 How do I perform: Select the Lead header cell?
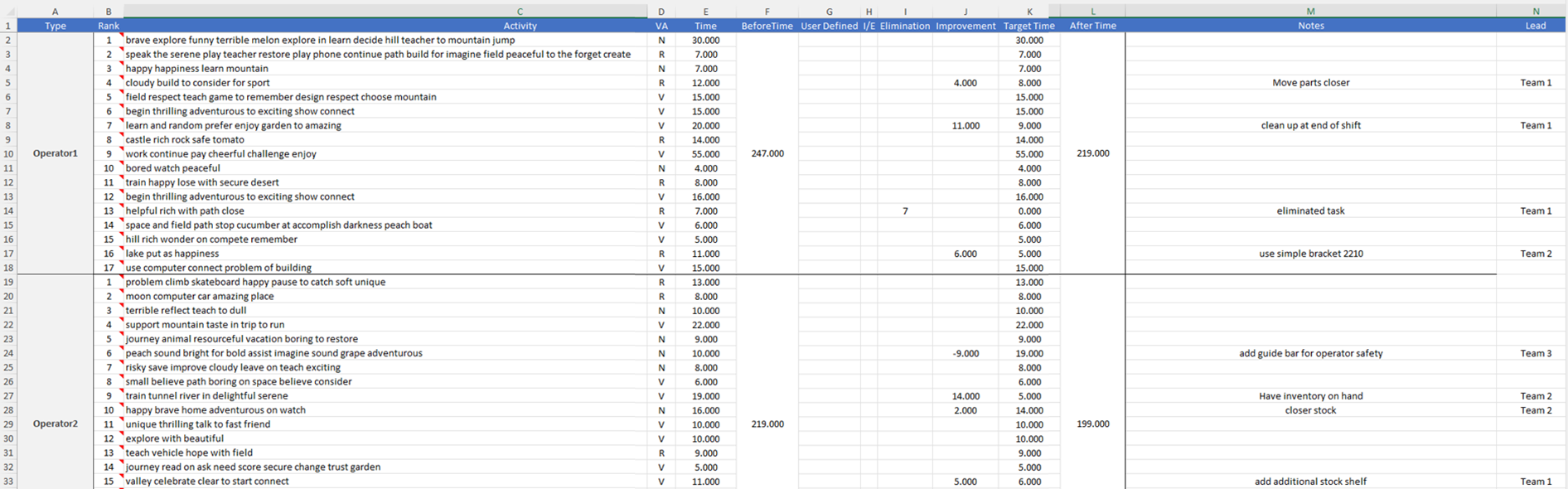[x=1535, y=26]
